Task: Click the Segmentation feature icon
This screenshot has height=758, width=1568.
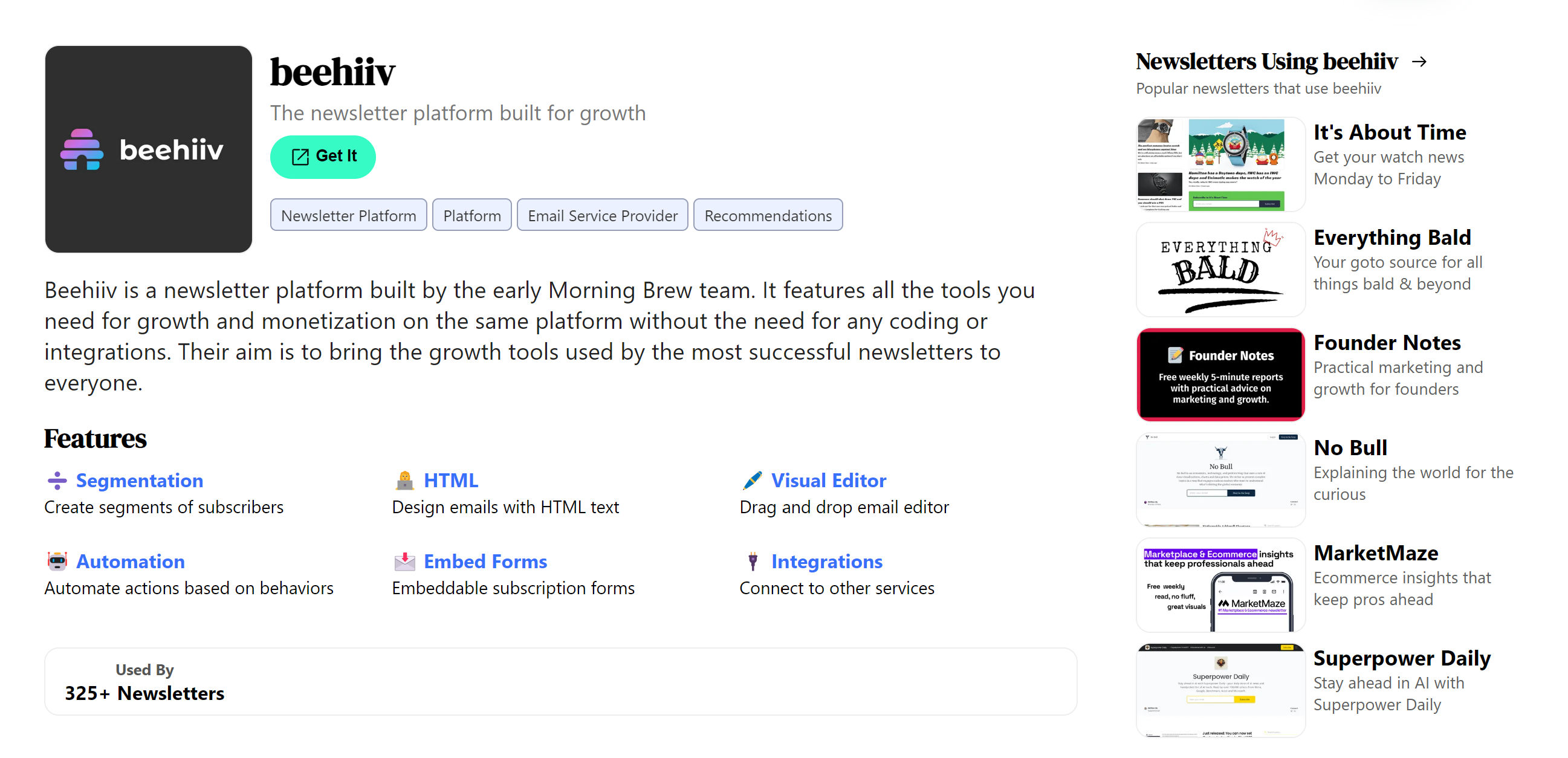Action: coord(57,481)
